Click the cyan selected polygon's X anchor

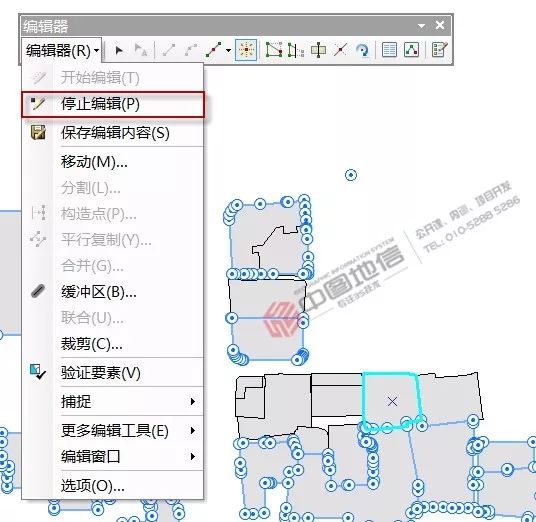click(392, 401)
